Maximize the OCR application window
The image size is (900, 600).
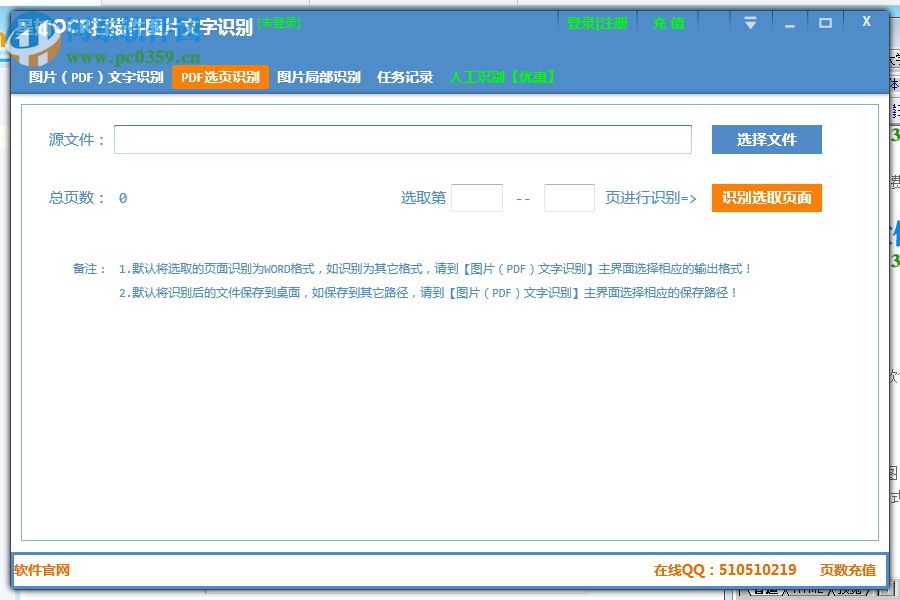tap(827, 21)
